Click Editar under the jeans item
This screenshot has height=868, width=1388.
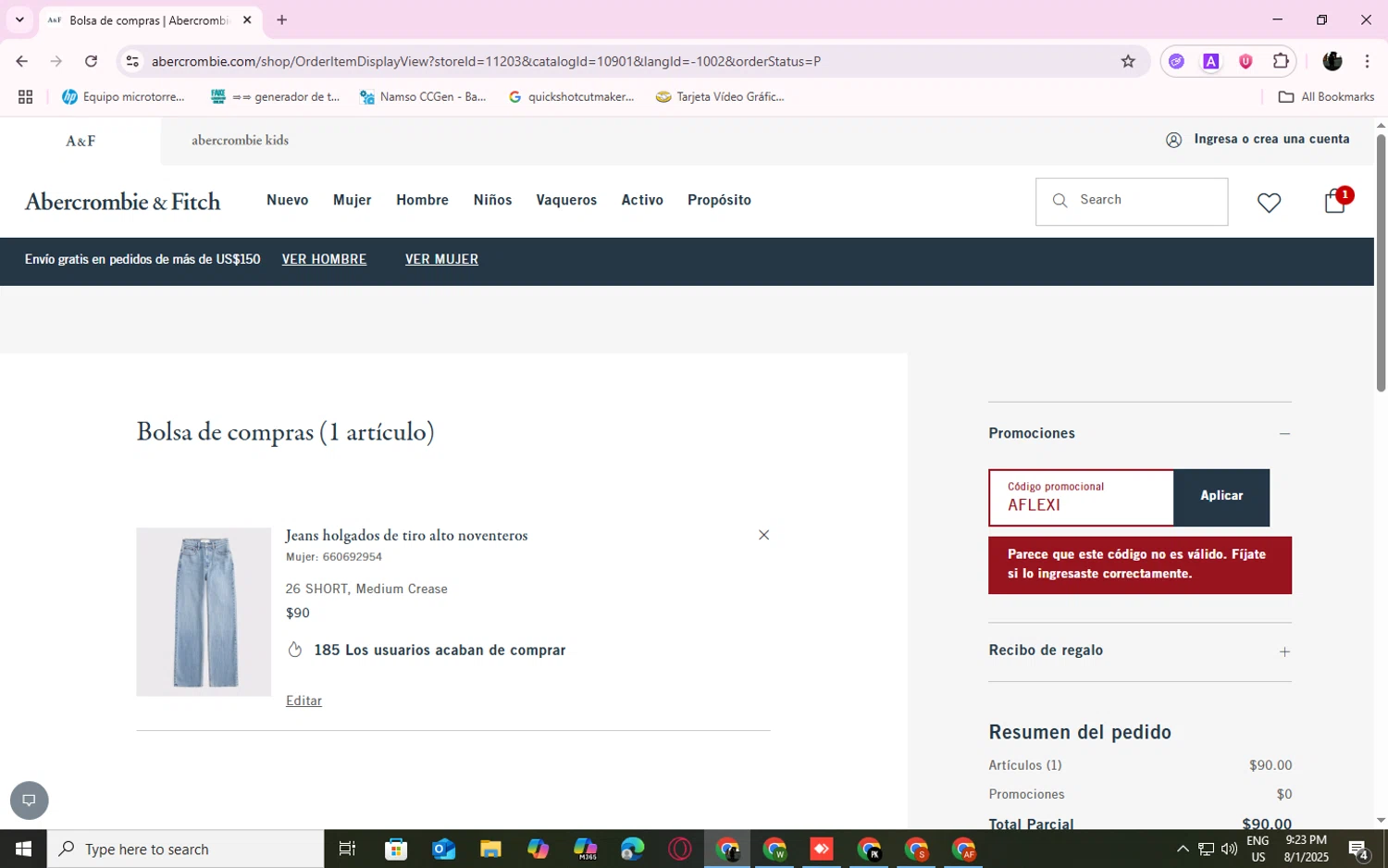(x=304, y=701)
